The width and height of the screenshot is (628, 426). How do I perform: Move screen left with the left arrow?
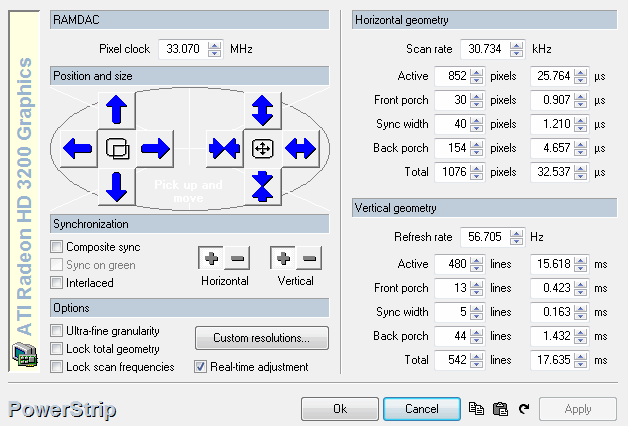78,149
